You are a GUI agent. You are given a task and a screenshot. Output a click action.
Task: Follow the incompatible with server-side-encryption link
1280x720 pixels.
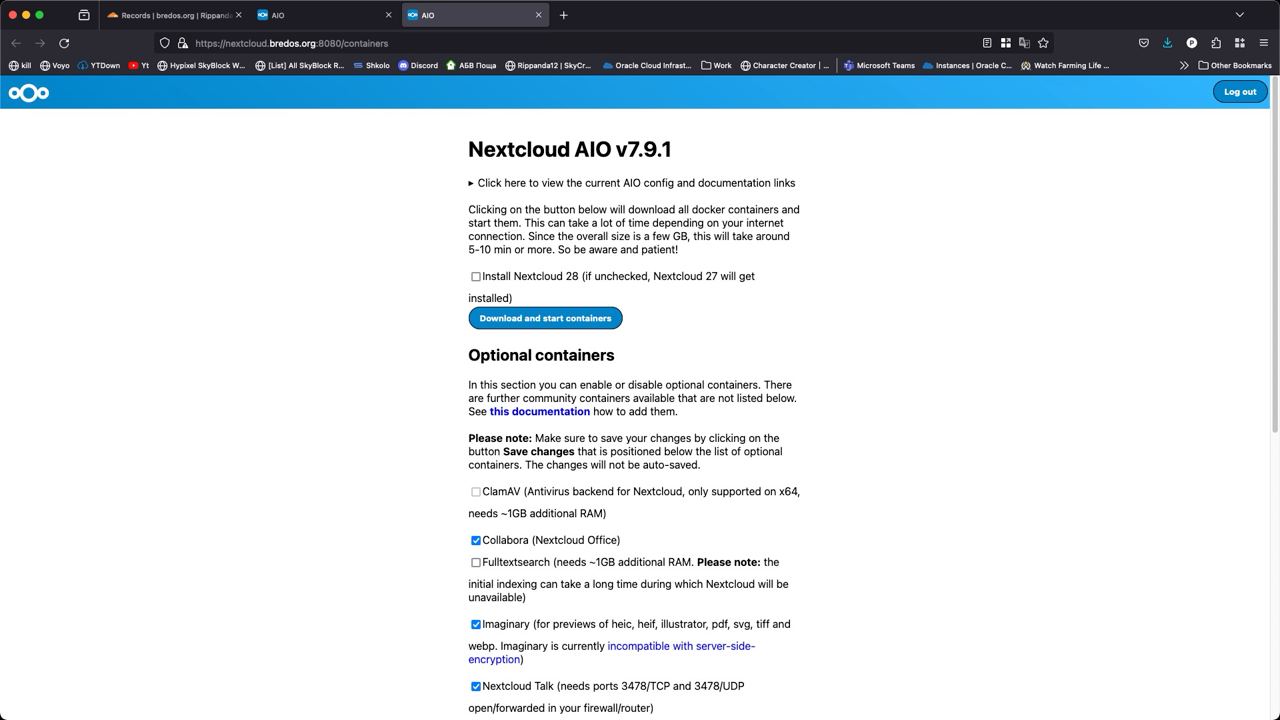pyautogui.click(x=611, y=653)
